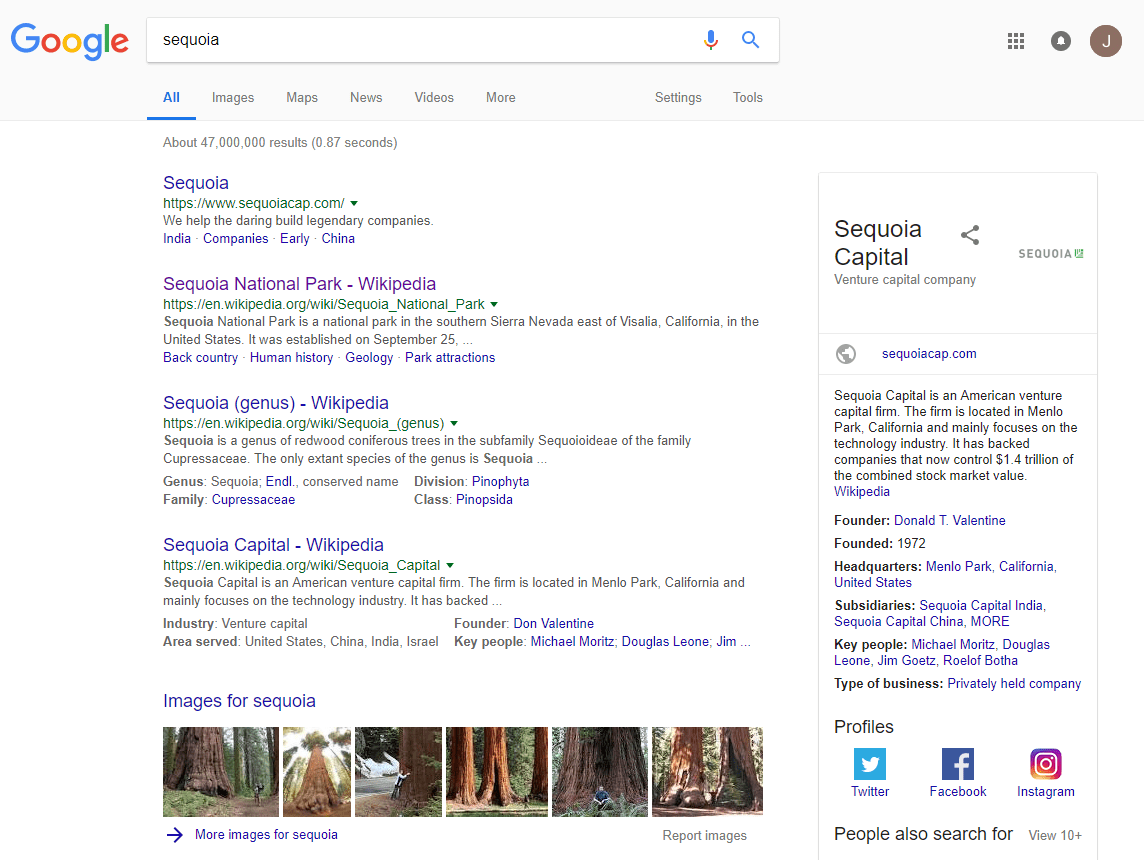Follow the Companies sitelink
1144x860 pixels.
(235, 239)
